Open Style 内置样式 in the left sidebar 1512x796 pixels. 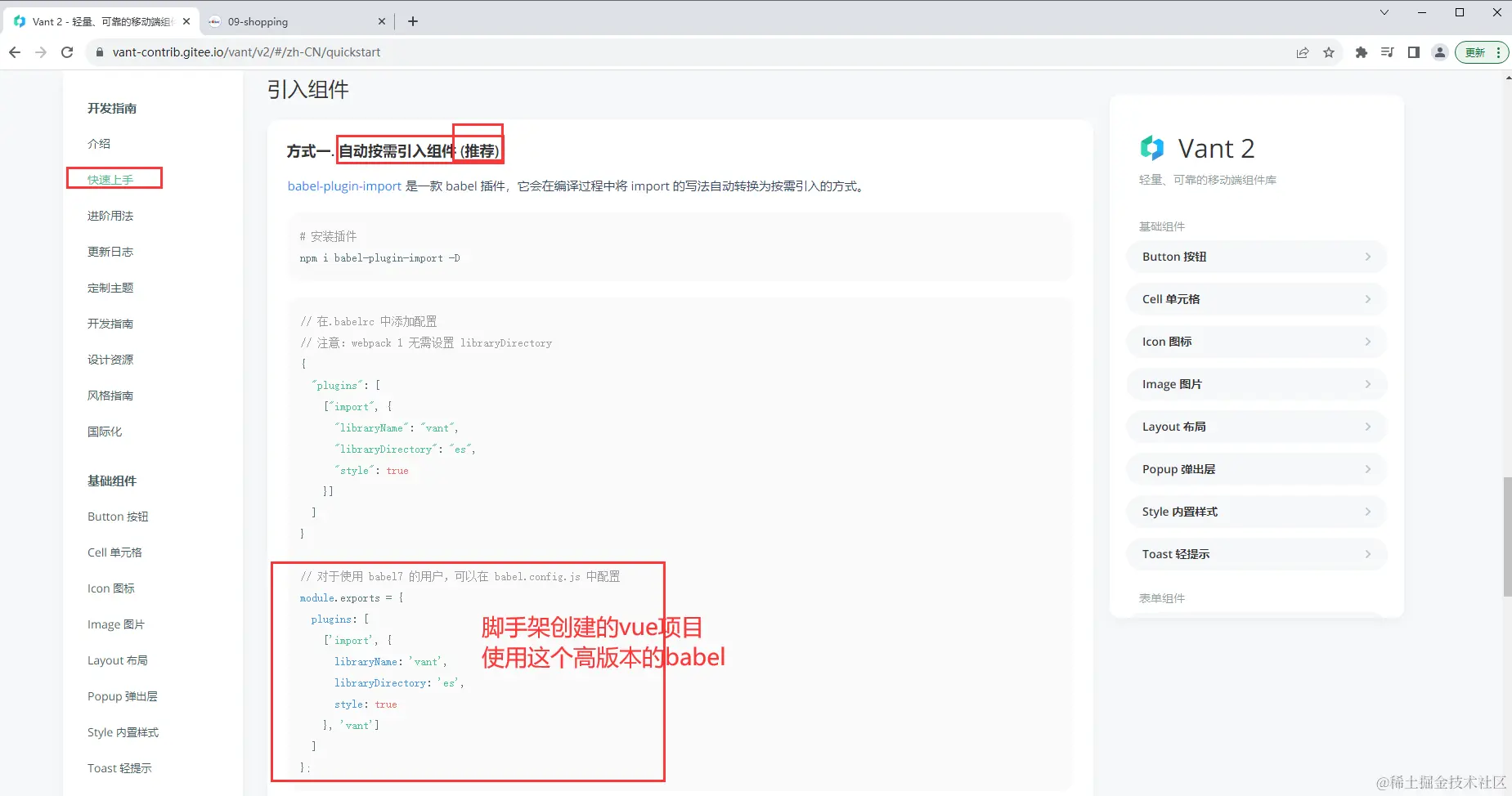[x=123, y=732]
